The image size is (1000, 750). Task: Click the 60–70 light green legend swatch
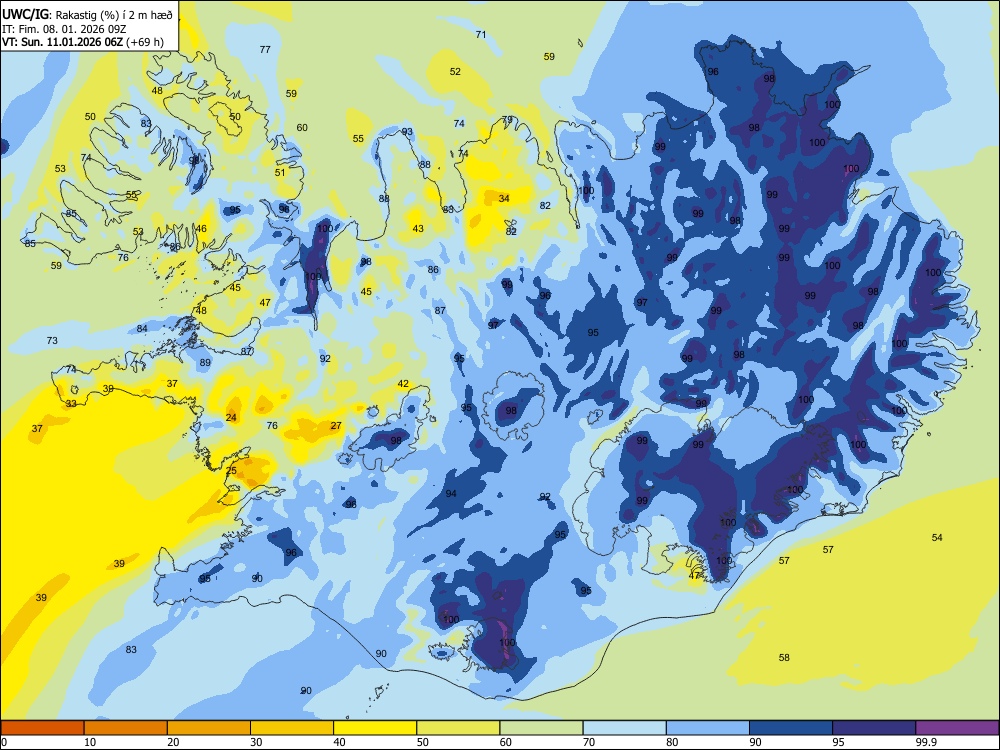pyautogui.click(x=541, y=728)
